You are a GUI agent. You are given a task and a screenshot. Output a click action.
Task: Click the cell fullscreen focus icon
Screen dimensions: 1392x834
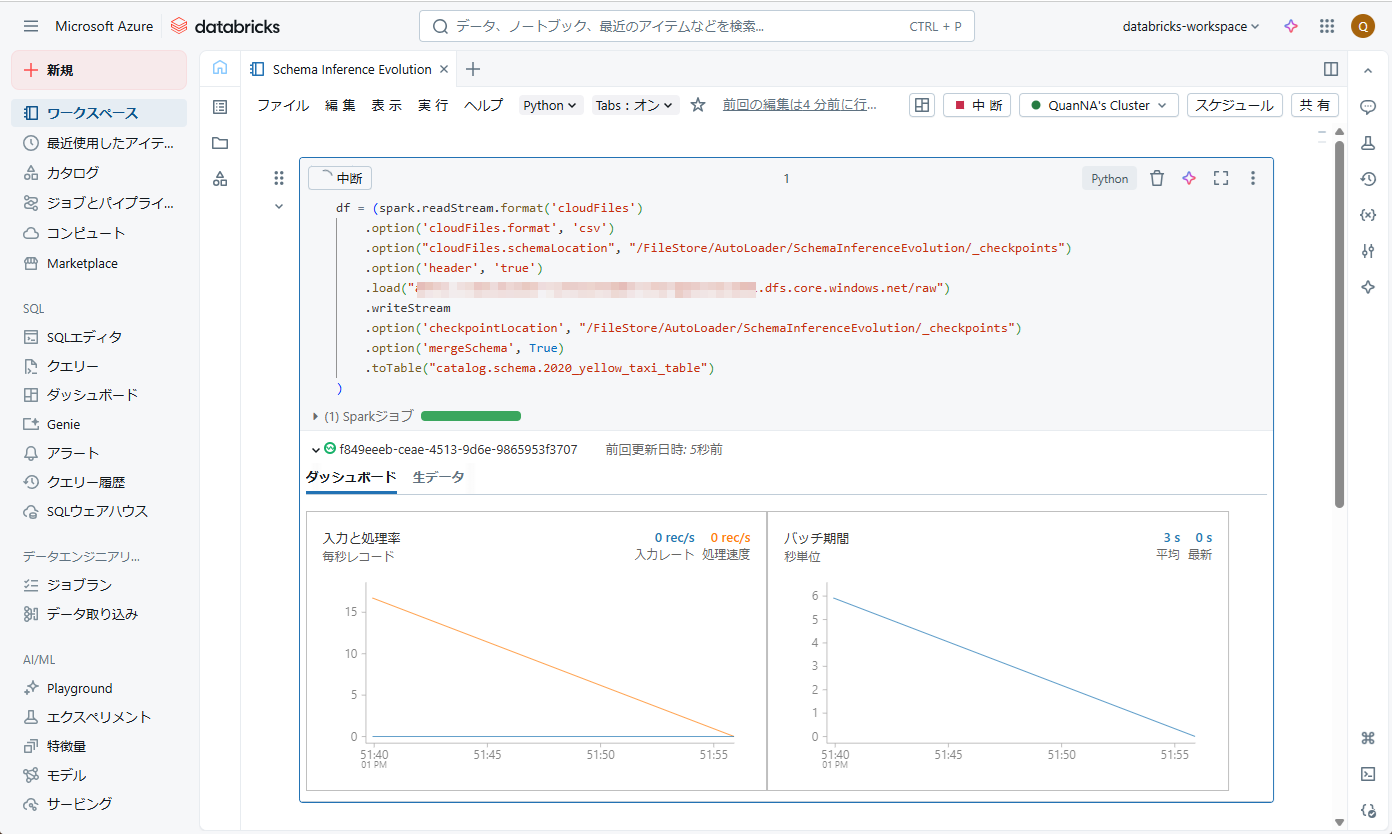click(x=1221, y=178)
